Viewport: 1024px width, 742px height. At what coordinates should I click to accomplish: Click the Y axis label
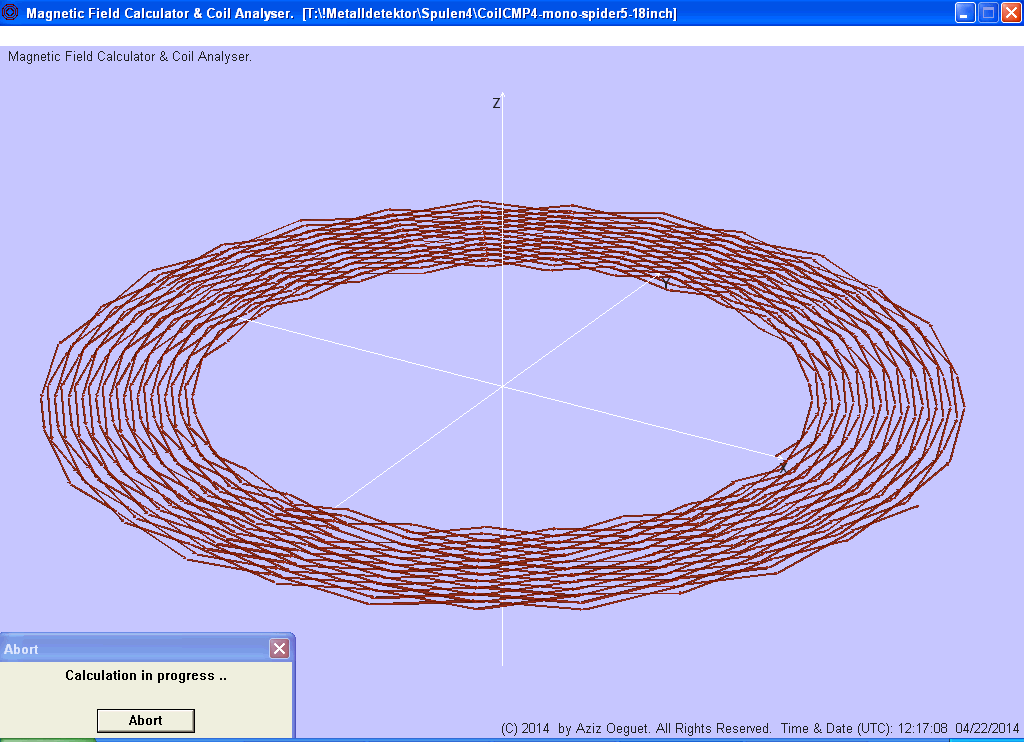667,284
